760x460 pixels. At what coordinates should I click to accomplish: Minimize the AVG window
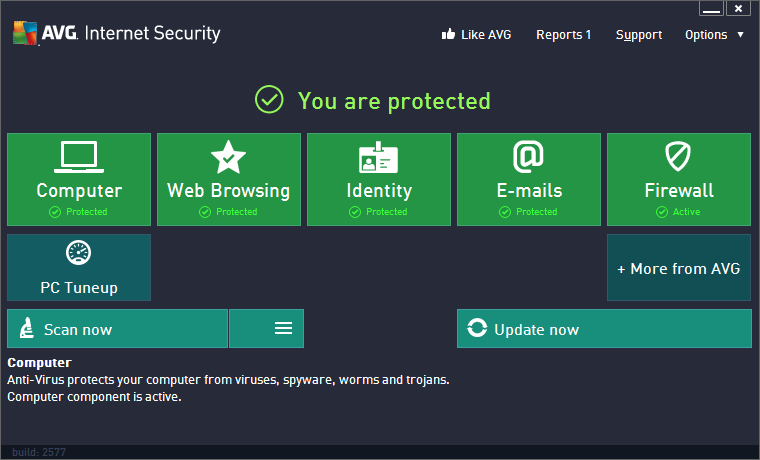[x=711, y=9]
